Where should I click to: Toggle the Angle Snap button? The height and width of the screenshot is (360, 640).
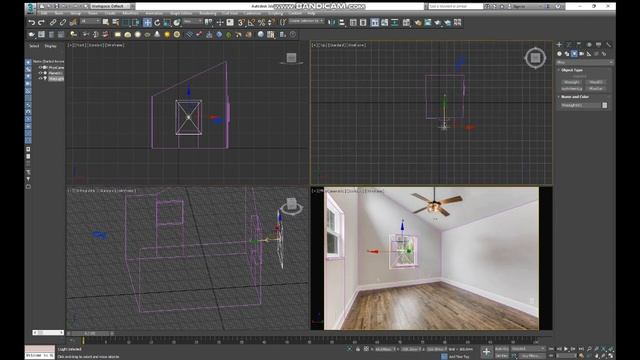(x=251, y=22)
